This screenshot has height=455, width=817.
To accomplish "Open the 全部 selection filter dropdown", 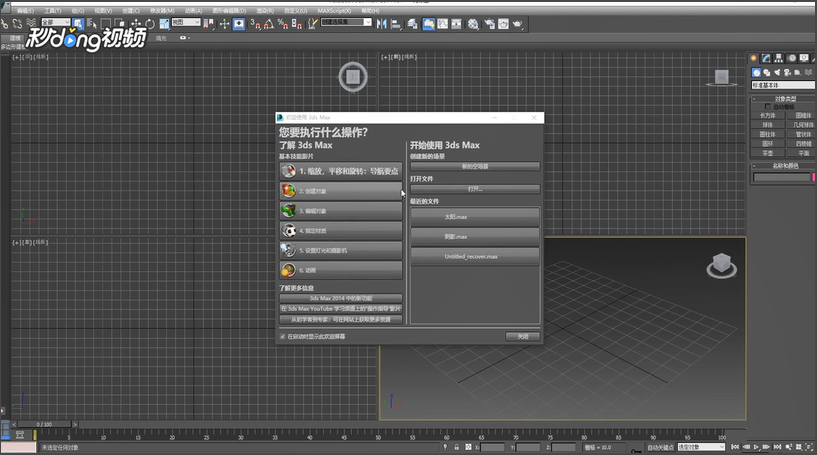I will tap(56, 22).
